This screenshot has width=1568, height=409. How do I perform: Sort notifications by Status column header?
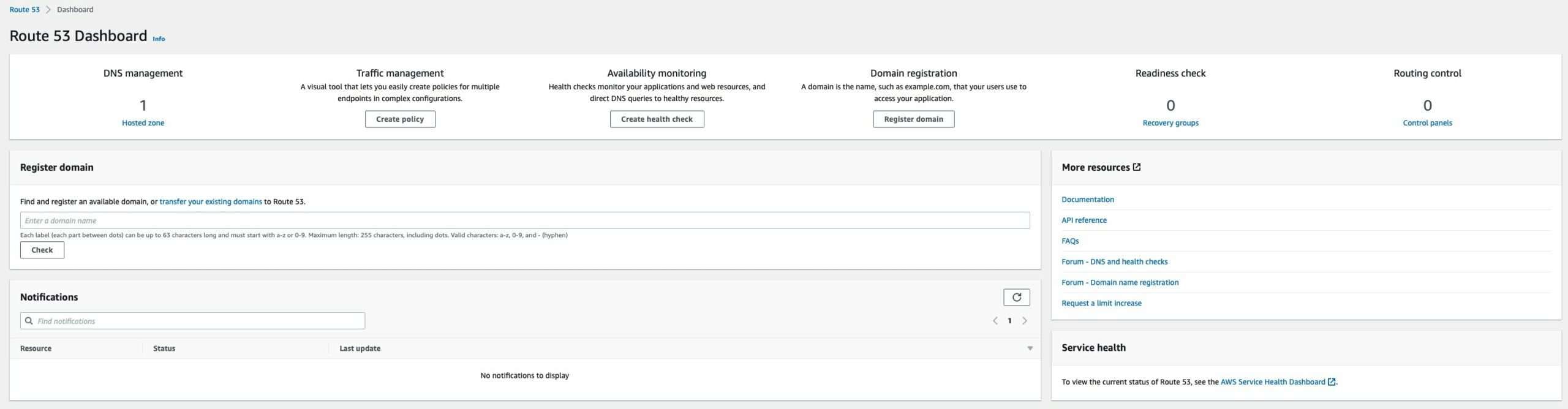(164, 348)
